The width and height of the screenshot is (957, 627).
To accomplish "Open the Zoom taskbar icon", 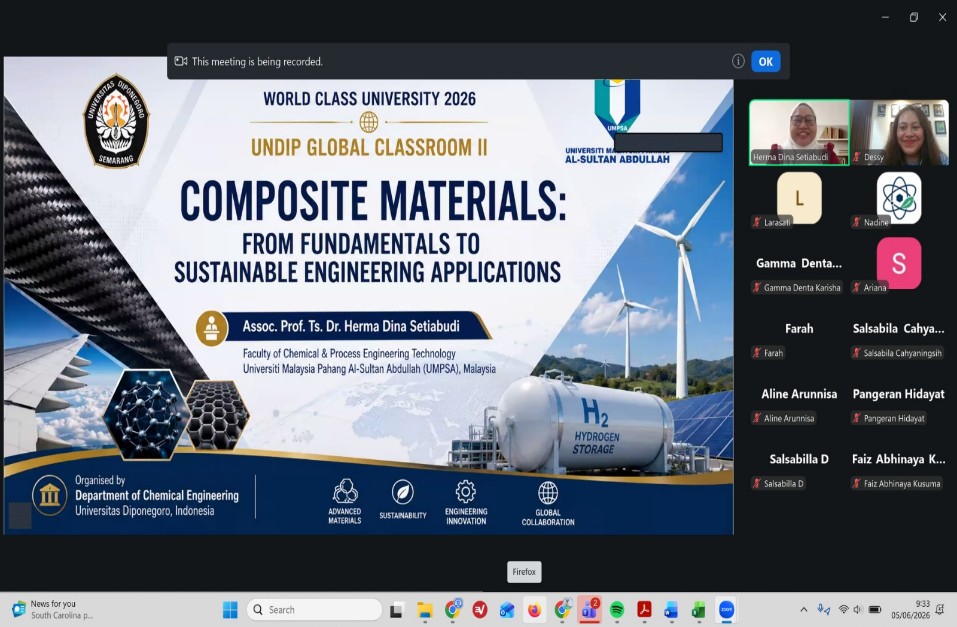I will 726,610.
